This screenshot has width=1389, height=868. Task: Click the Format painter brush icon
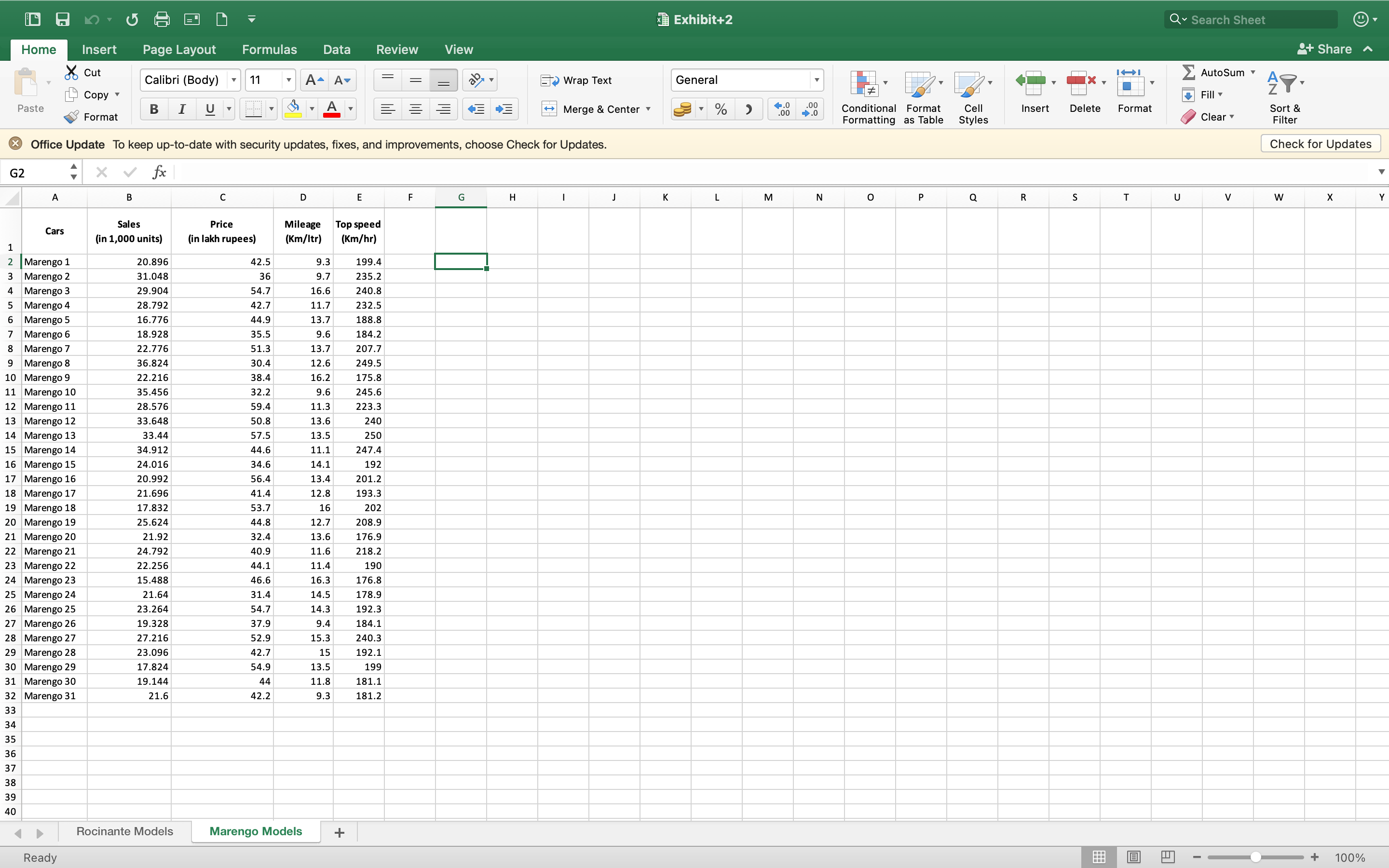pyautogui.click(x=71, y=117)
